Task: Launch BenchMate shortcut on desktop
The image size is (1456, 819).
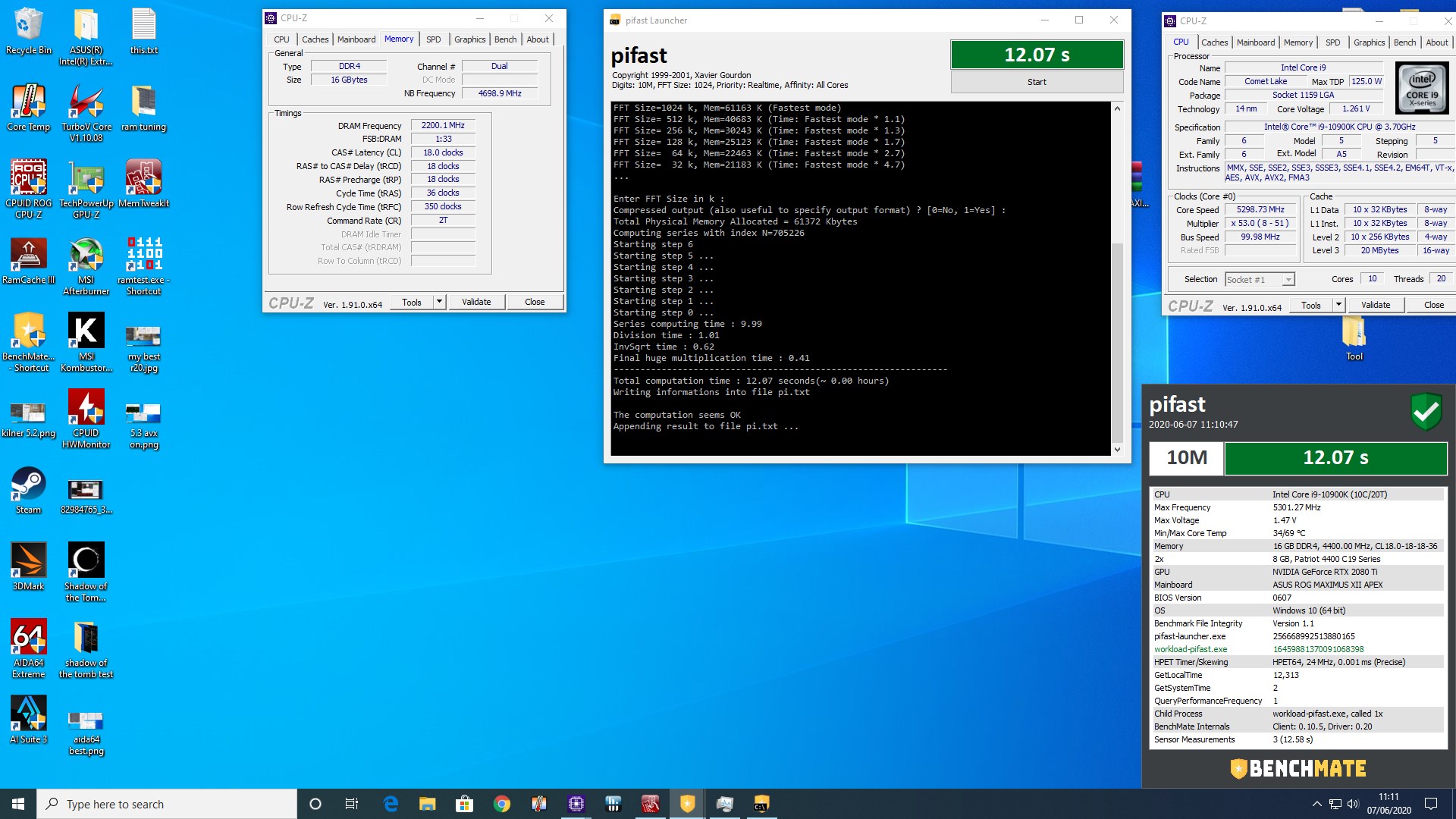Action: [x=29, y=343]
